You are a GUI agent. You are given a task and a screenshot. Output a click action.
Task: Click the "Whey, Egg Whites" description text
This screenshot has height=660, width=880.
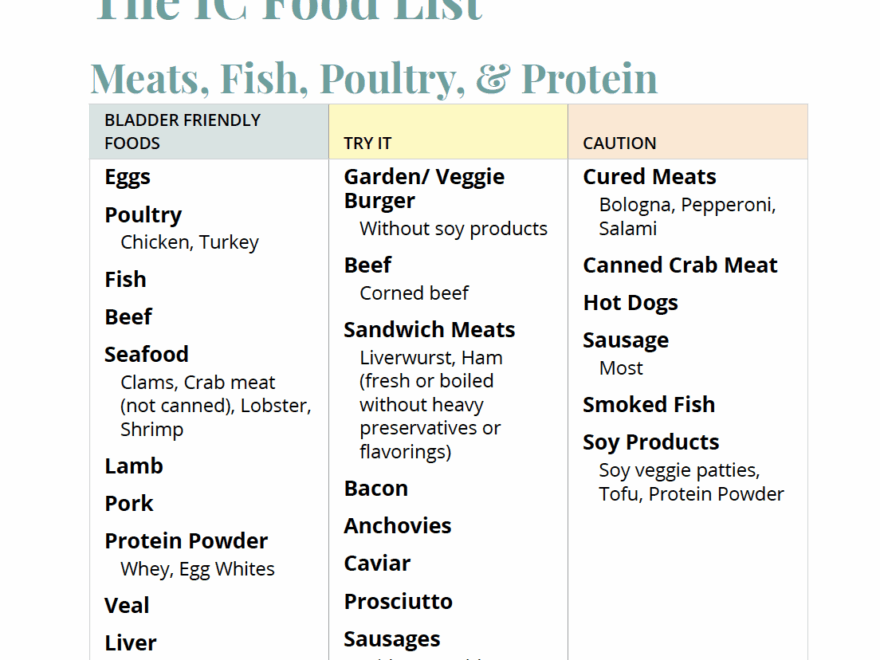coord(197,569)
